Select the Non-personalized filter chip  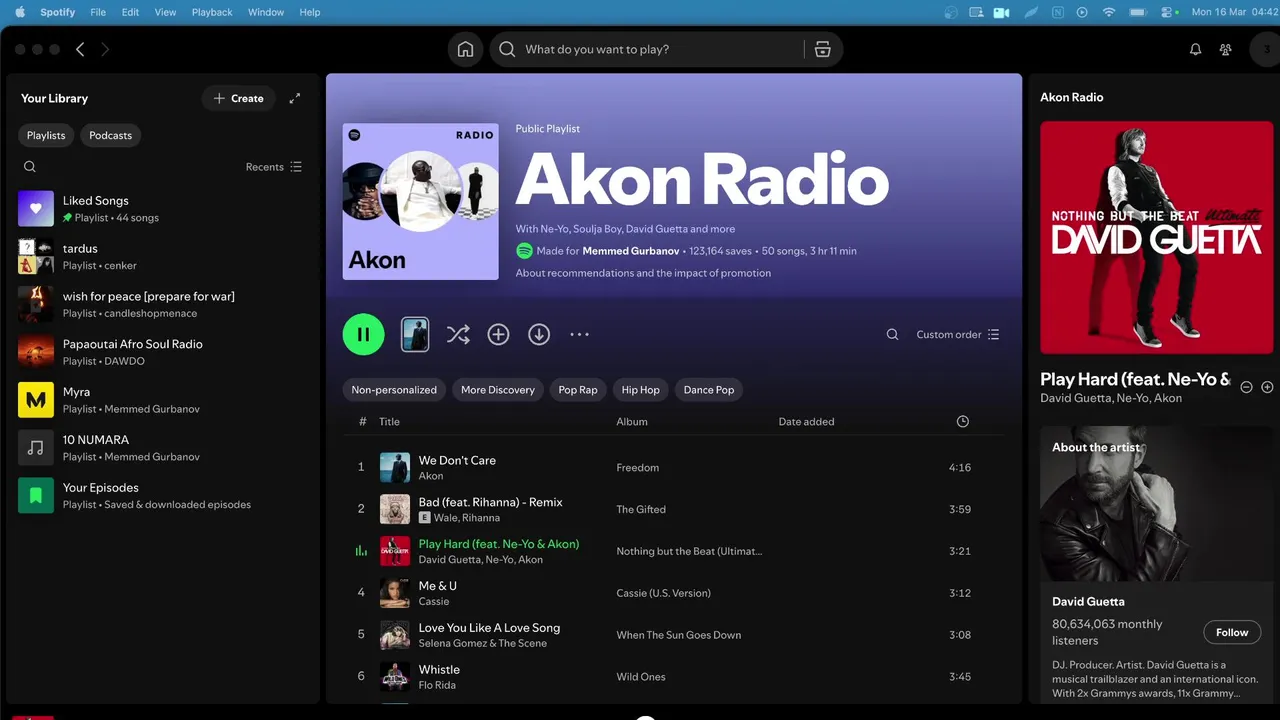click(x=394, y=390)
